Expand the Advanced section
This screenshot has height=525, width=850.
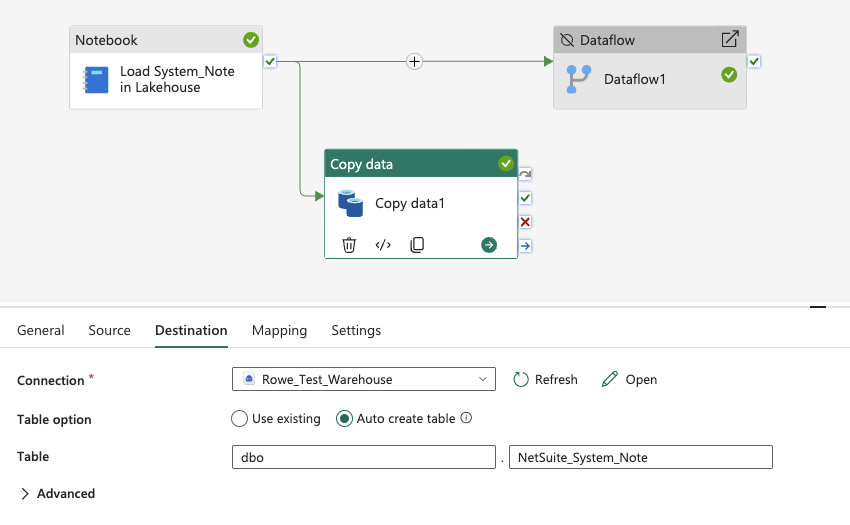tap(57, 494)
